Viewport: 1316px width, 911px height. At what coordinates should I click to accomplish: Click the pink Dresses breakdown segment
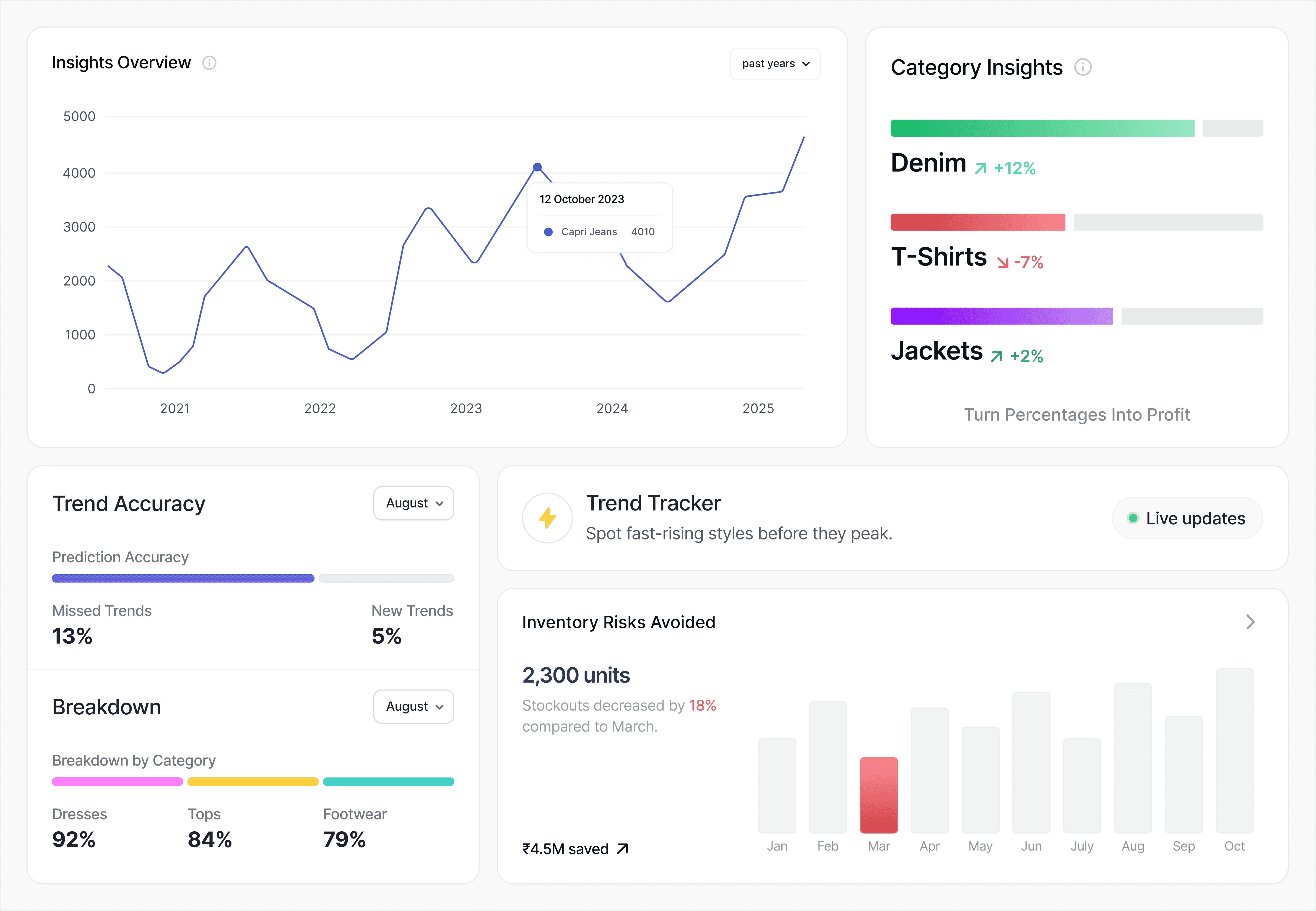tap(117, 781)
